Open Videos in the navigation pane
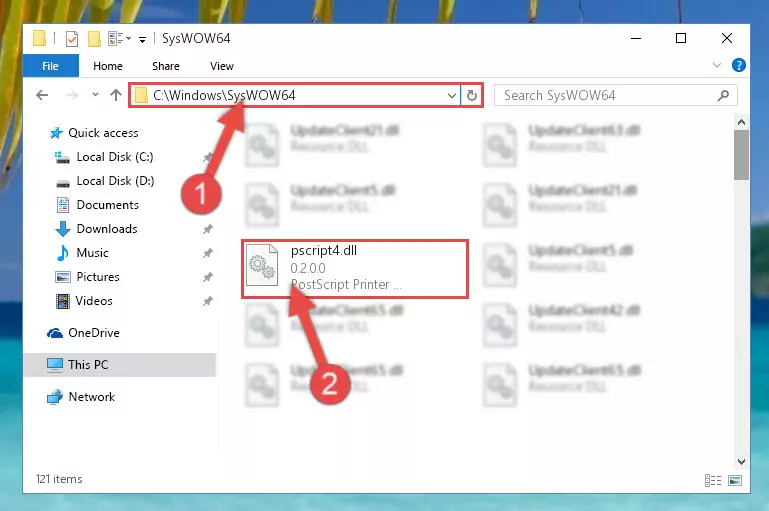Image resolution: width=769 pixels, height=511 pixels. (94, 301)
